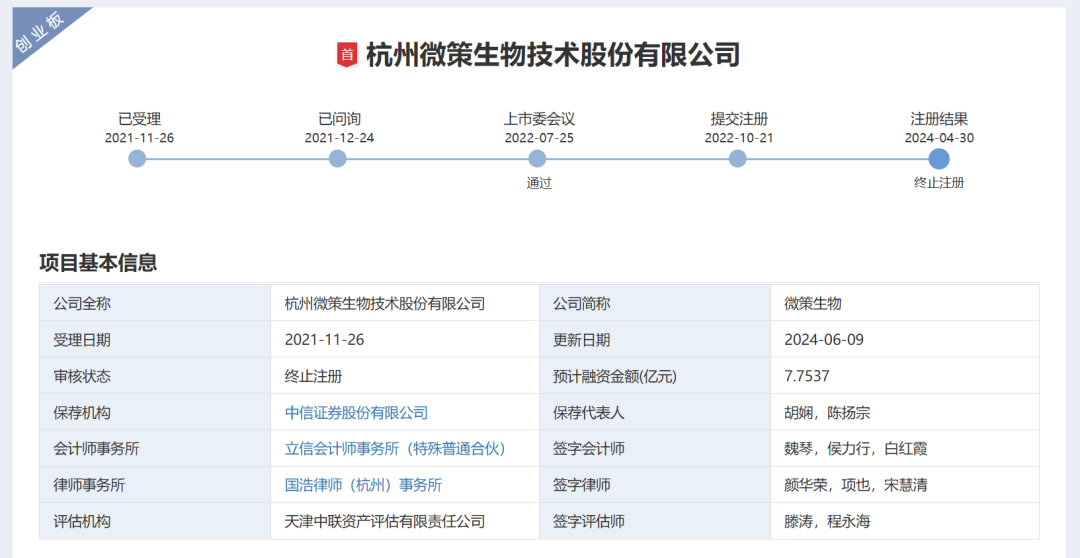The width and height of the screenshot is (1080, 558).
Task: Click the 7.7537 estimated financing amount cell
Action: point(807,376)
